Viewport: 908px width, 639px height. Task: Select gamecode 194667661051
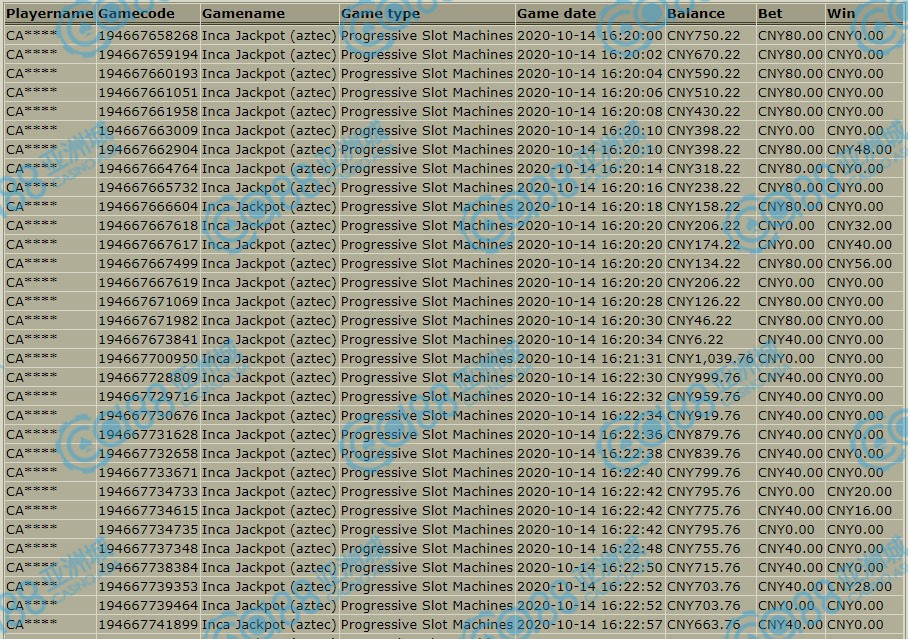click(148, 93)
